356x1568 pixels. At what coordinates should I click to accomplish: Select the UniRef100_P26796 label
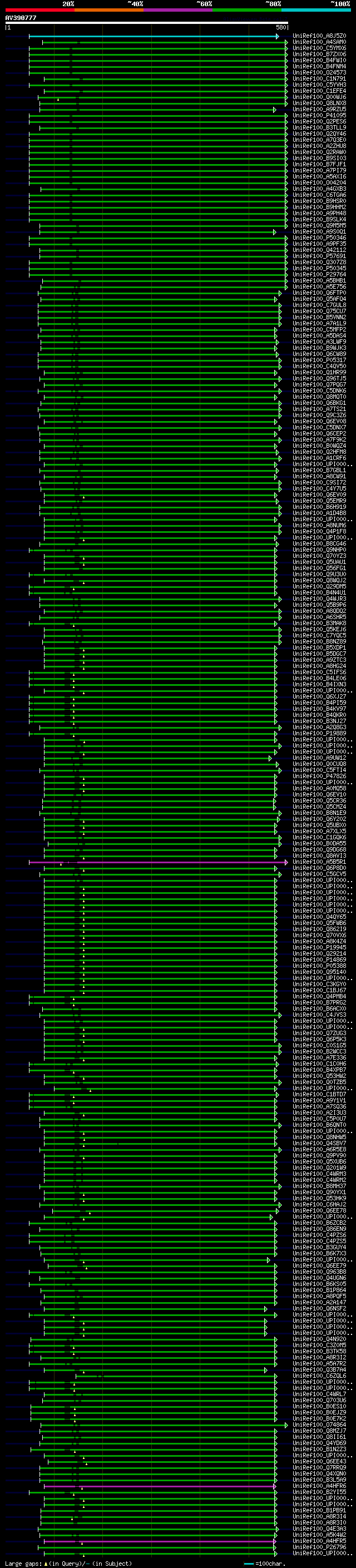pyautogui.click(x=319, y=1547)
